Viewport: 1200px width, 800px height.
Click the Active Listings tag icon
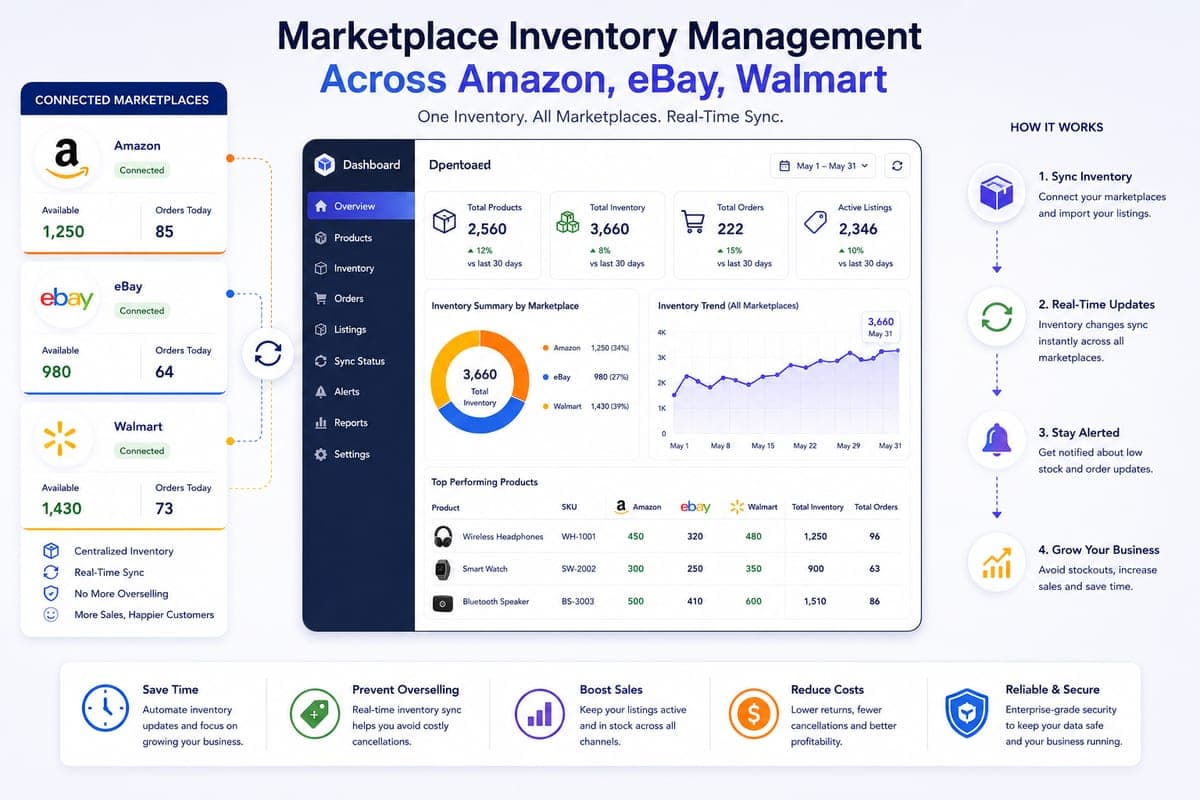[x=815, y=222]
